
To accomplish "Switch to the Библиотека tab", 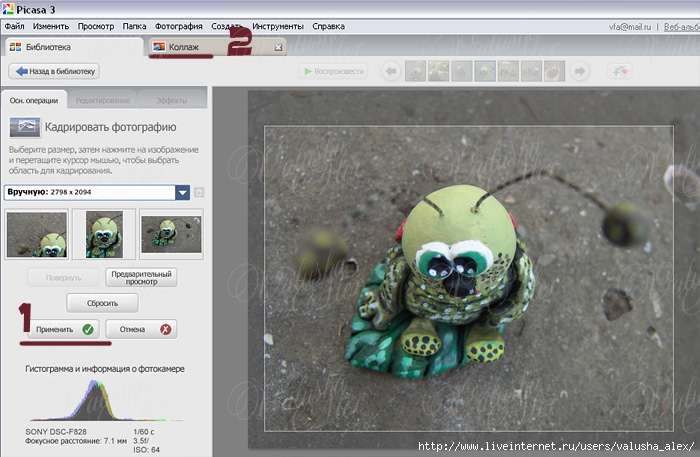I will click(x=74, y=47).
